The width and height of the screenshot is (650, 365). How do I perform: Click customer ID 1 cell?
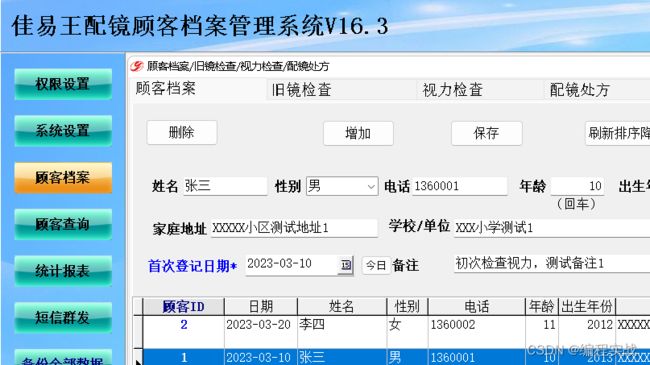coord(183,357)
